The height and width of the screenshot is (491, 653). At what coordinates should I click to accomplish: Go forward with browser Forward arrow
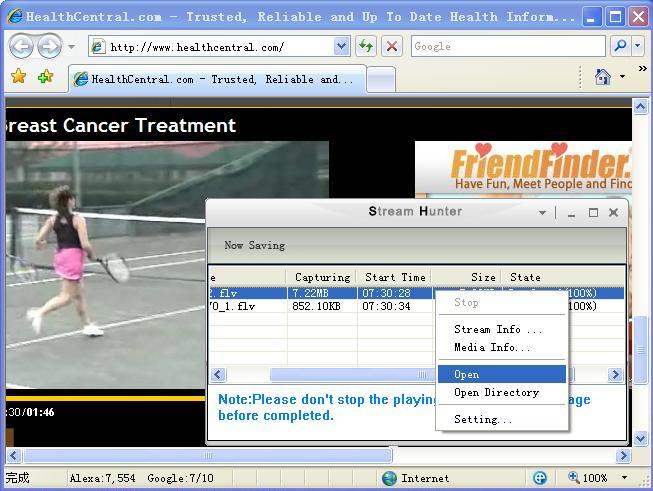click(x=50, y=46)
